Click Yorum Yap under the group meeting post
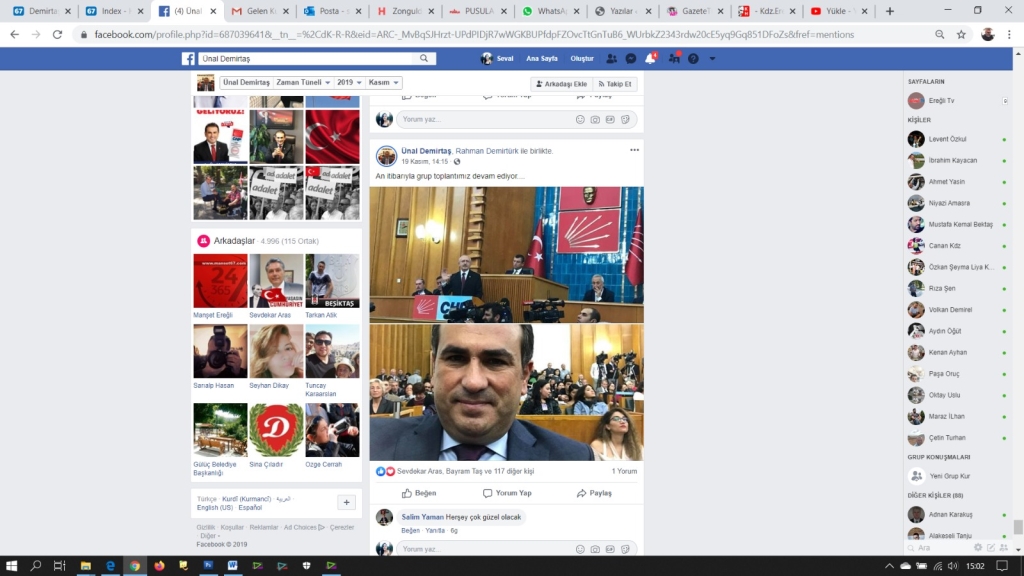 pos(507,493)
